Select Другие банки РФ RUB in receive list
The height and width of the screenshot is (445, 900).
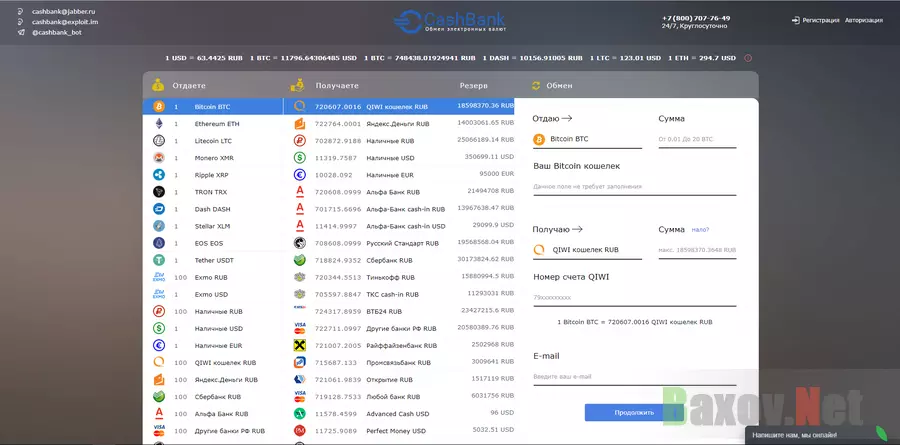tap(399, 328)
